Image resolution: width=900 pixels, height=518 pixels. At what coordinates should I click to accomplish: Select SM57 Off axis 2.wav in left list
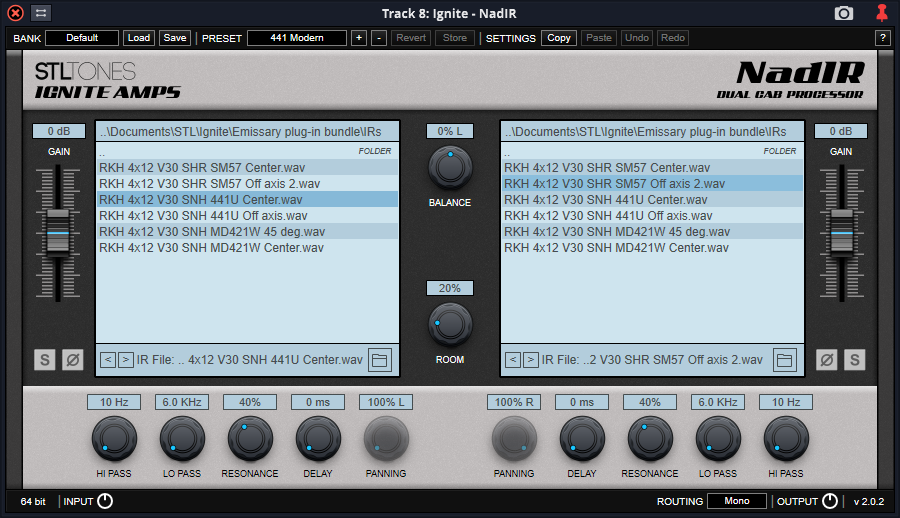(247, 184)
